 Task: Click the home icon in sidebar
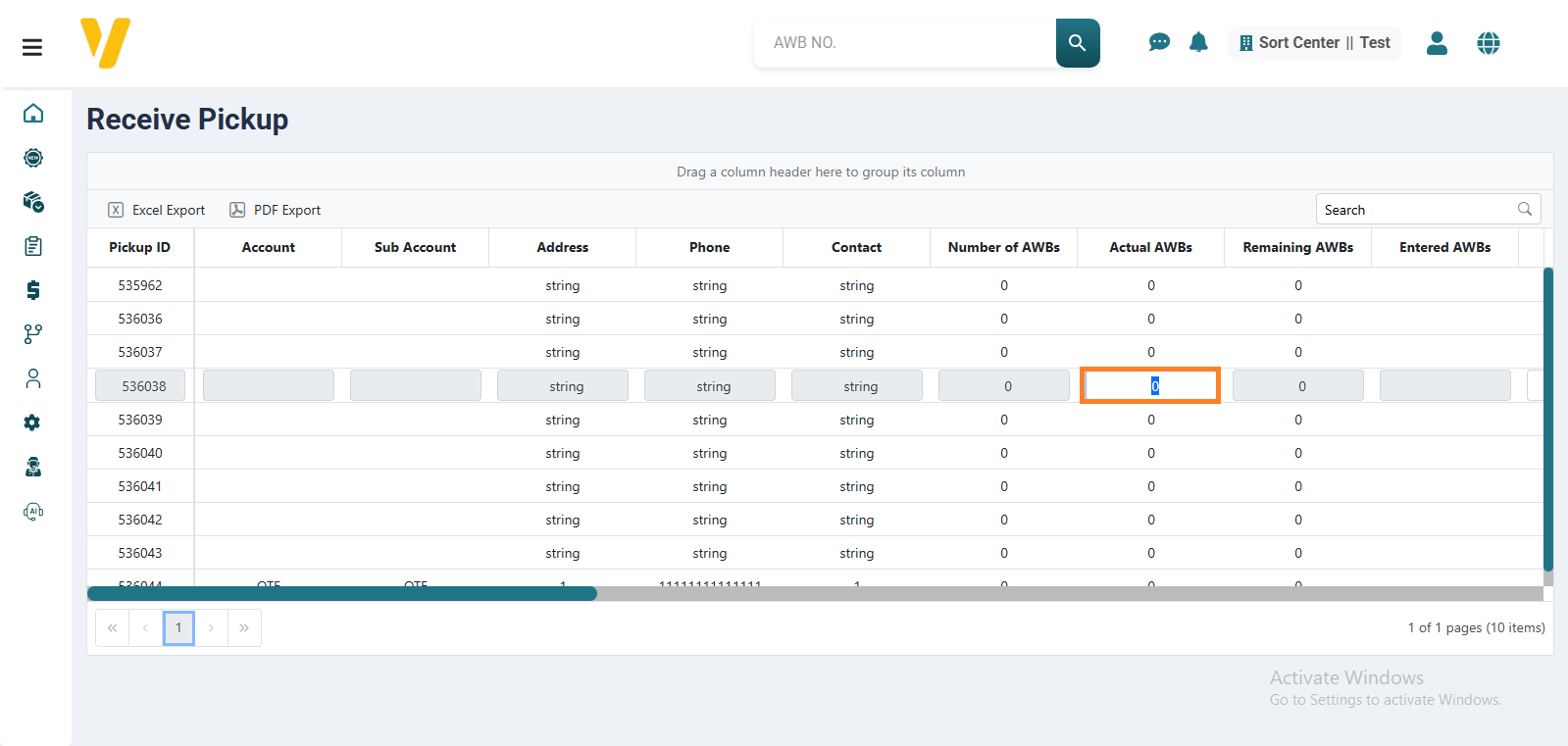(x=33, y=114)
